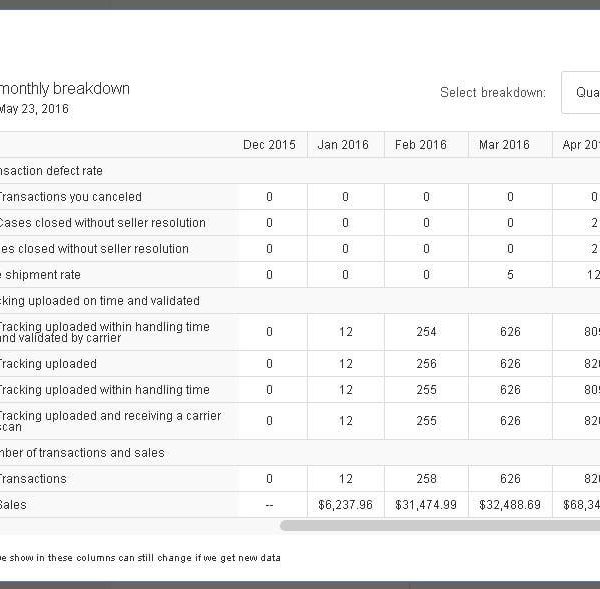
Task: Click the May 23, 2016 date text
Action: (x=34, y=109)
